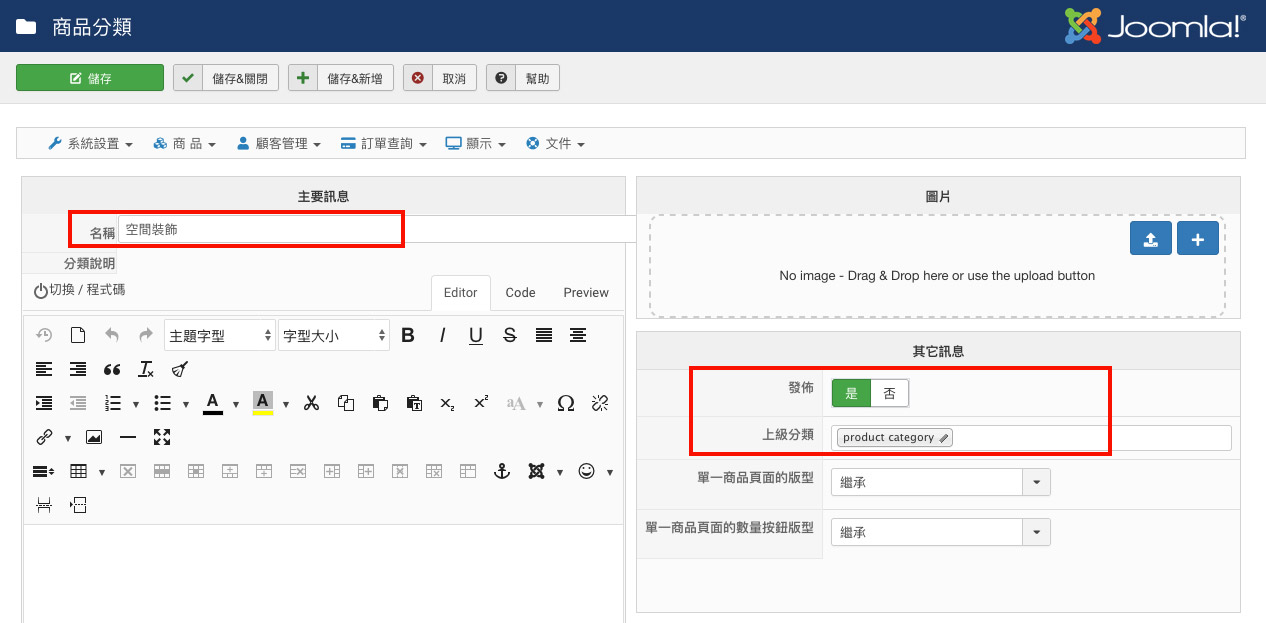The image size is (1266, 623).
Task: Select the Cut (scissors) icon
Action: (311, 403)
